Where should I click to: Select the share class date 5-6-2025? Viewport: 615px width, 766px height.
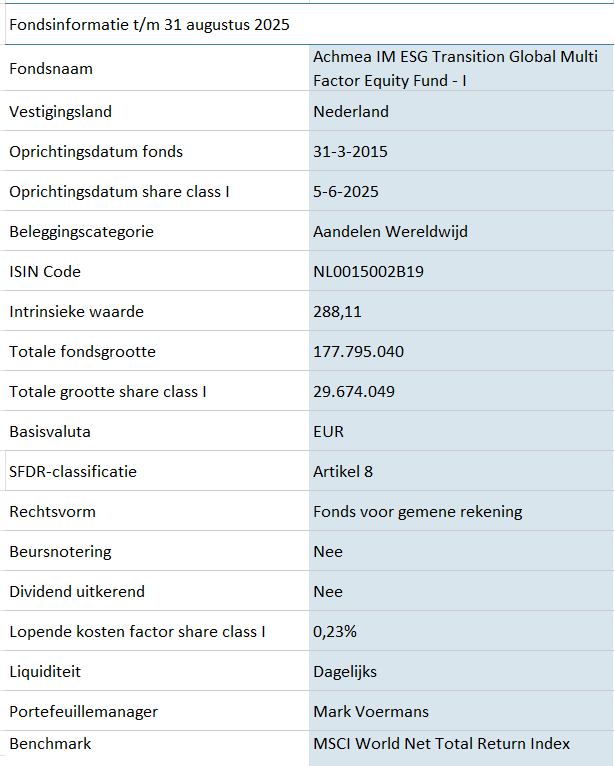pyautogui.click(x=346, y=192)
